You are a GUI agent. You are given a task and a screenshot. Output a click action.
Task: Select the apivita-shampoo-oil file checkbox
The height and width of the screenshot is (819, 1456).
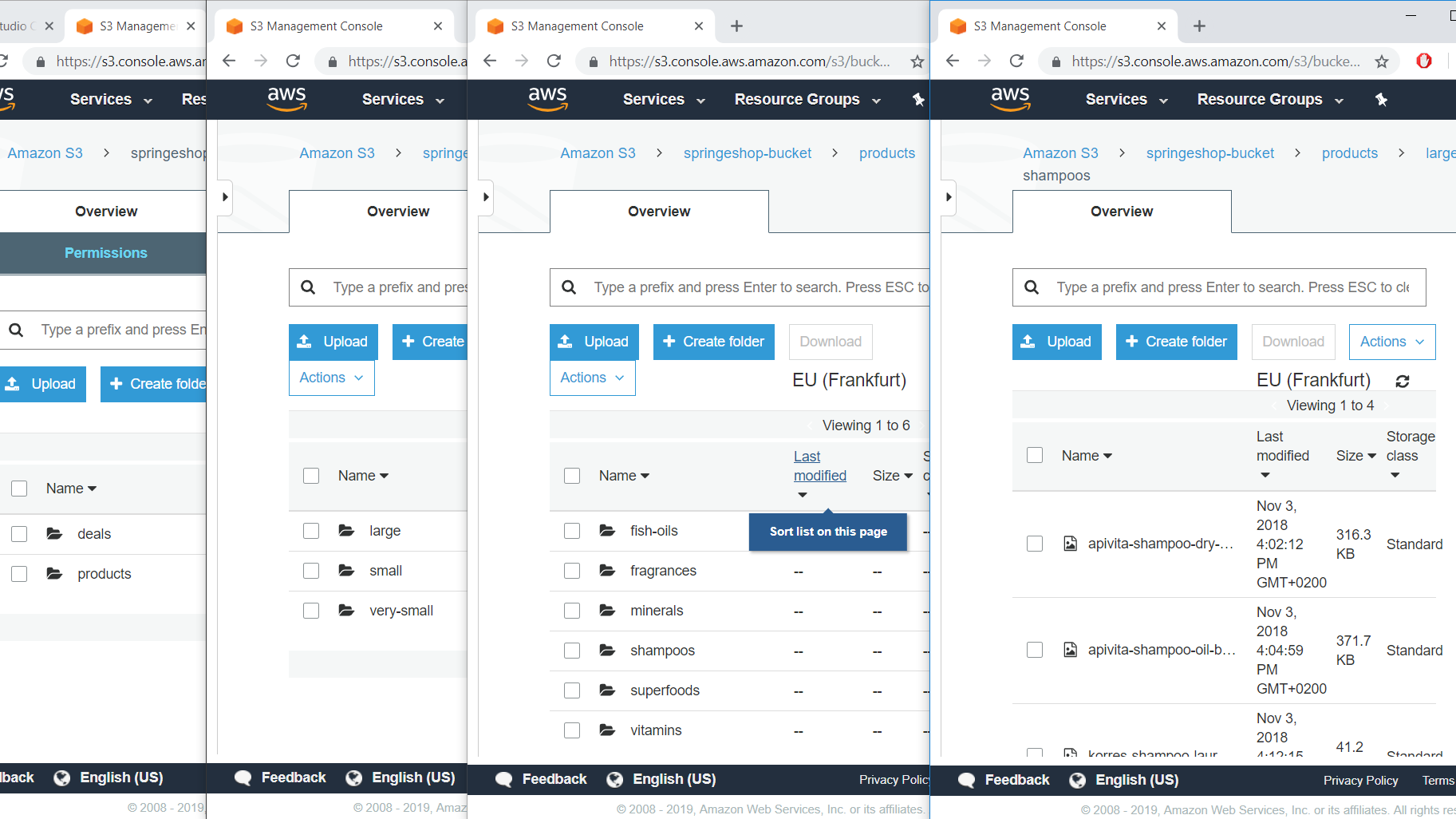point(1035,650)
